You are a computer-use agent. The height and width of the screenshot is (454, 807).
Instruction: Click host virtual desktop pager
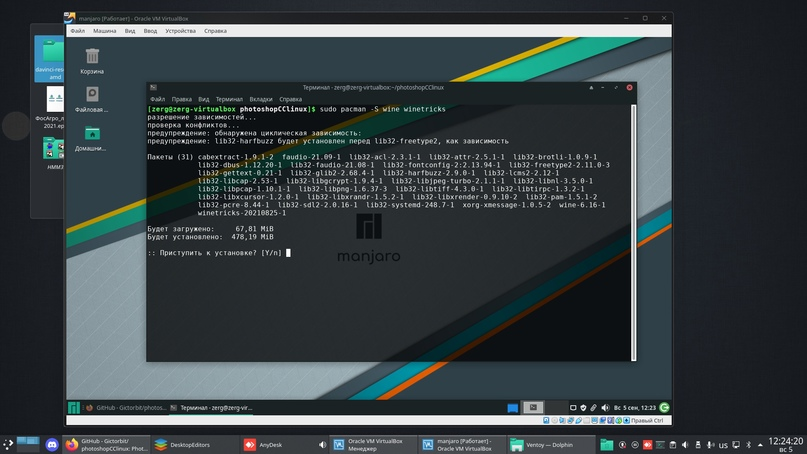click(x=28, y=444)
